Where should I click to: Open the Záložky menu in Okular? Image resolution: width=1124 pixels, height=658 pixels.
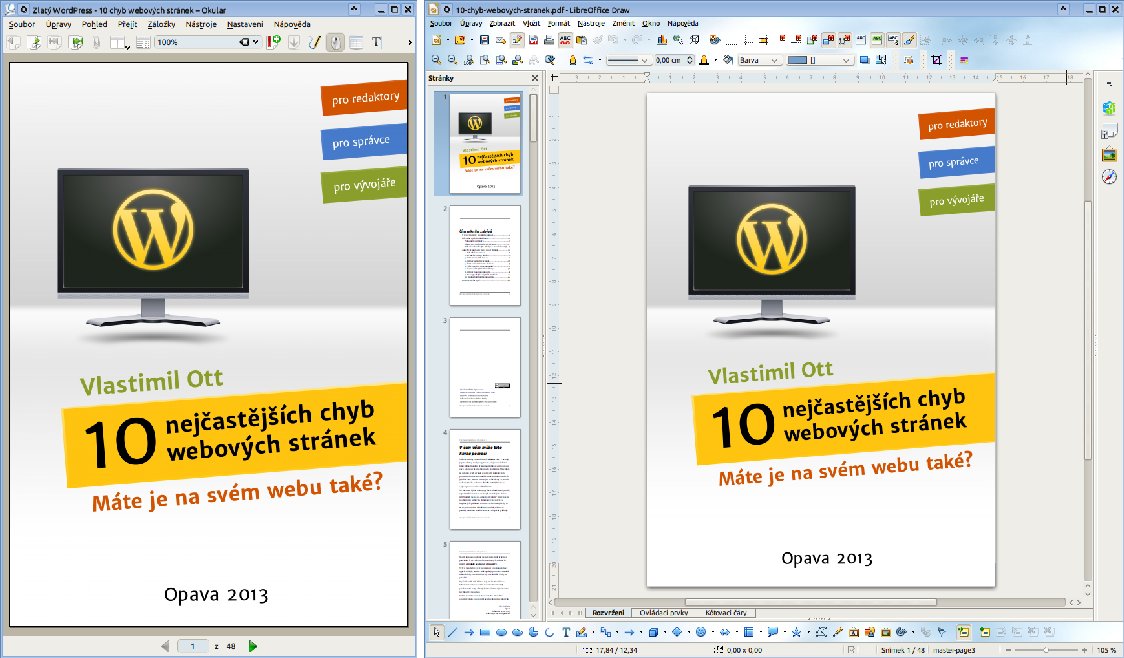(x=161, y=24)
